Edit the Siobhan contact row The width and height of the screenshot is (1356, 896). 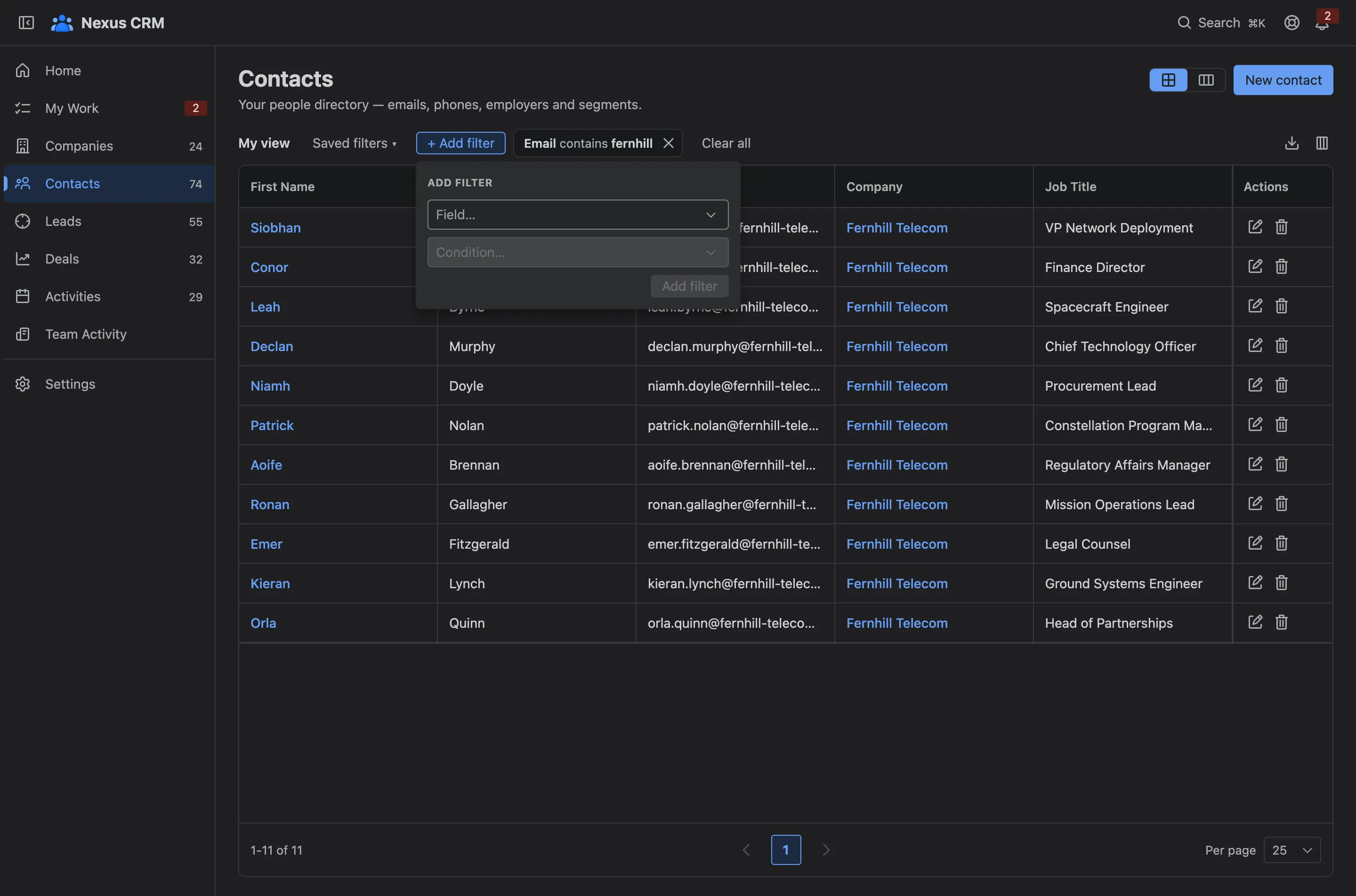point(1255,227)
